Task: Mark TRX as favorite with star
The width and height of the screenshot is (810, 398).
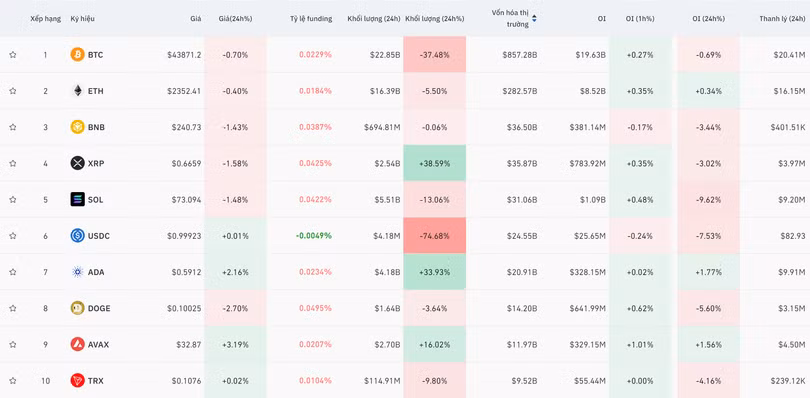Action: pyautogui.click(x=13, y=380)
